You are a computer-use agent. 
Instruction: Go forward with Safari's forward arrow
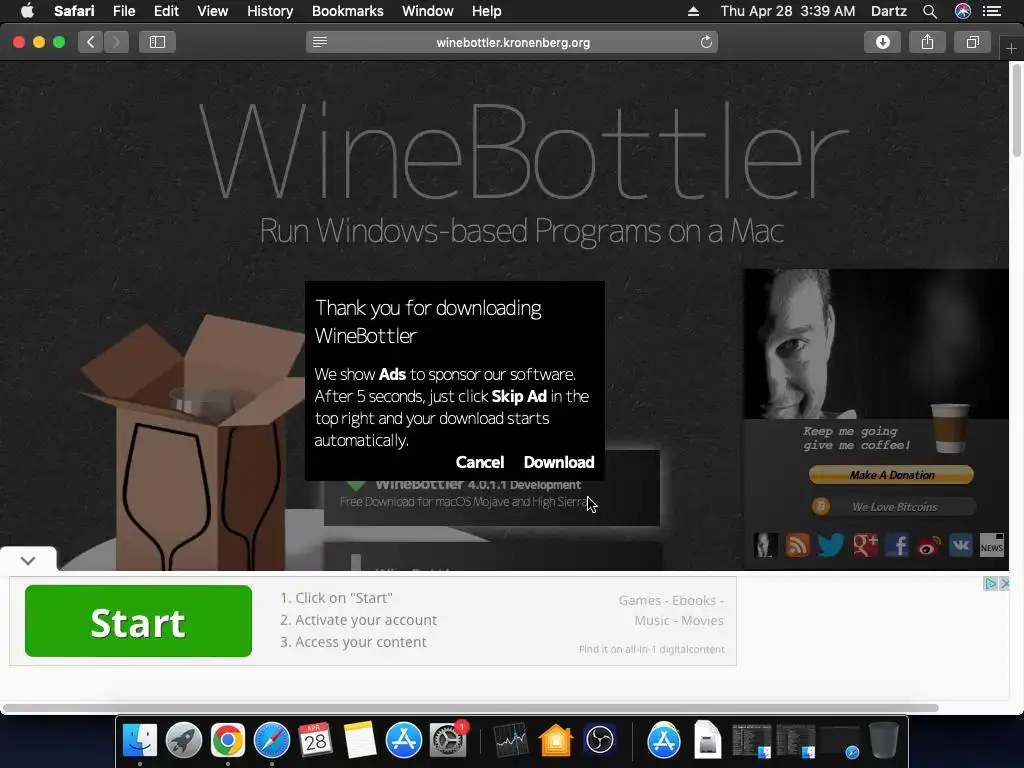coord(116,42)
